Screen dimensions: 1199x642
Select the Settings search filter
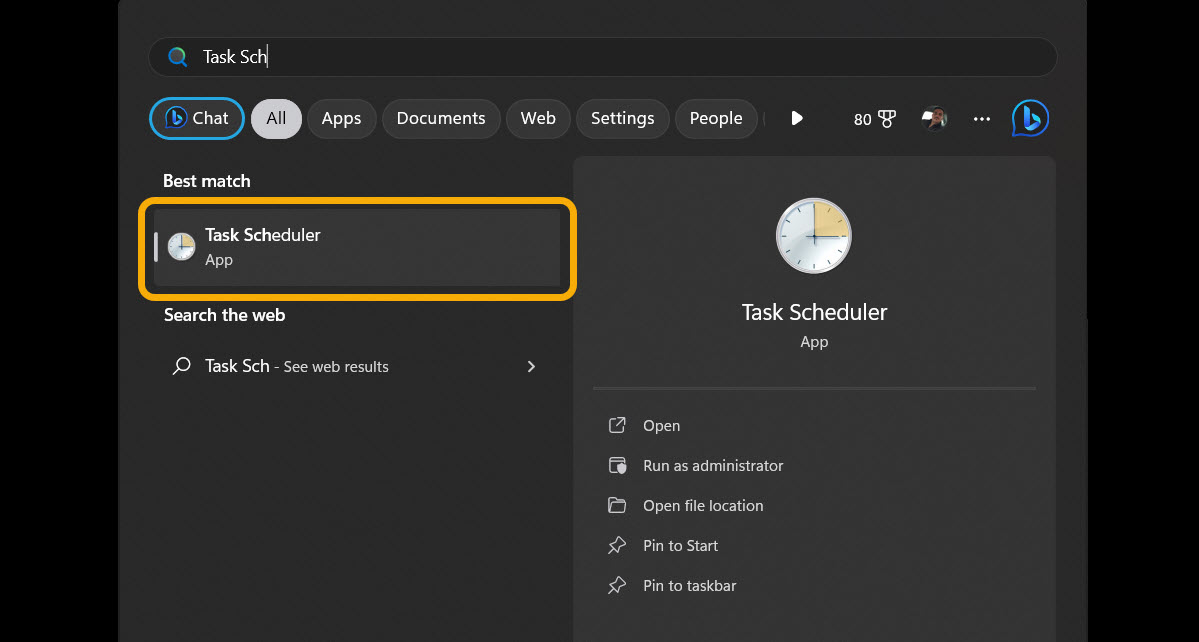pos(622,118)
